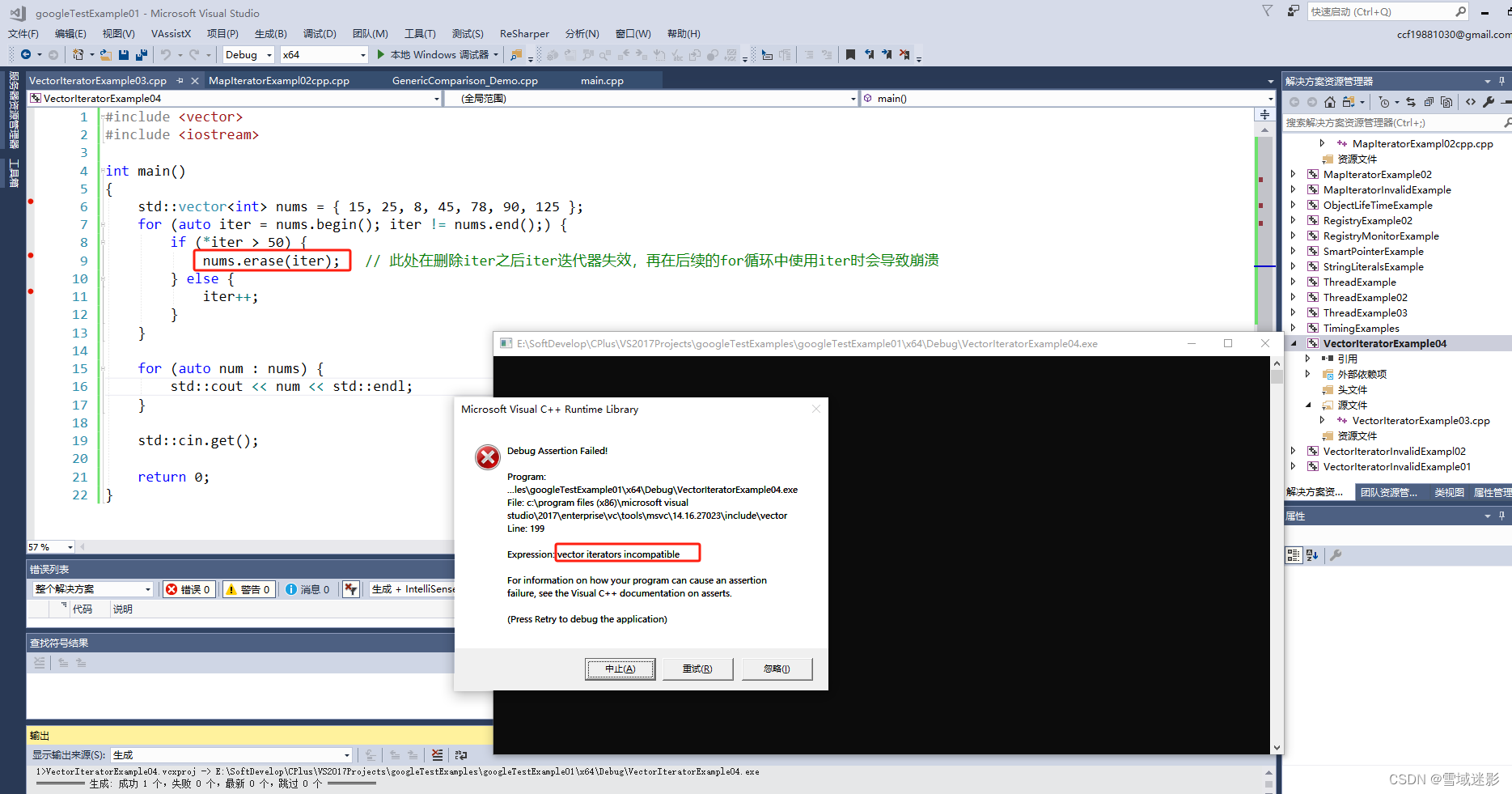Click the Find in Files toolbar icon

tap(515, 54)
